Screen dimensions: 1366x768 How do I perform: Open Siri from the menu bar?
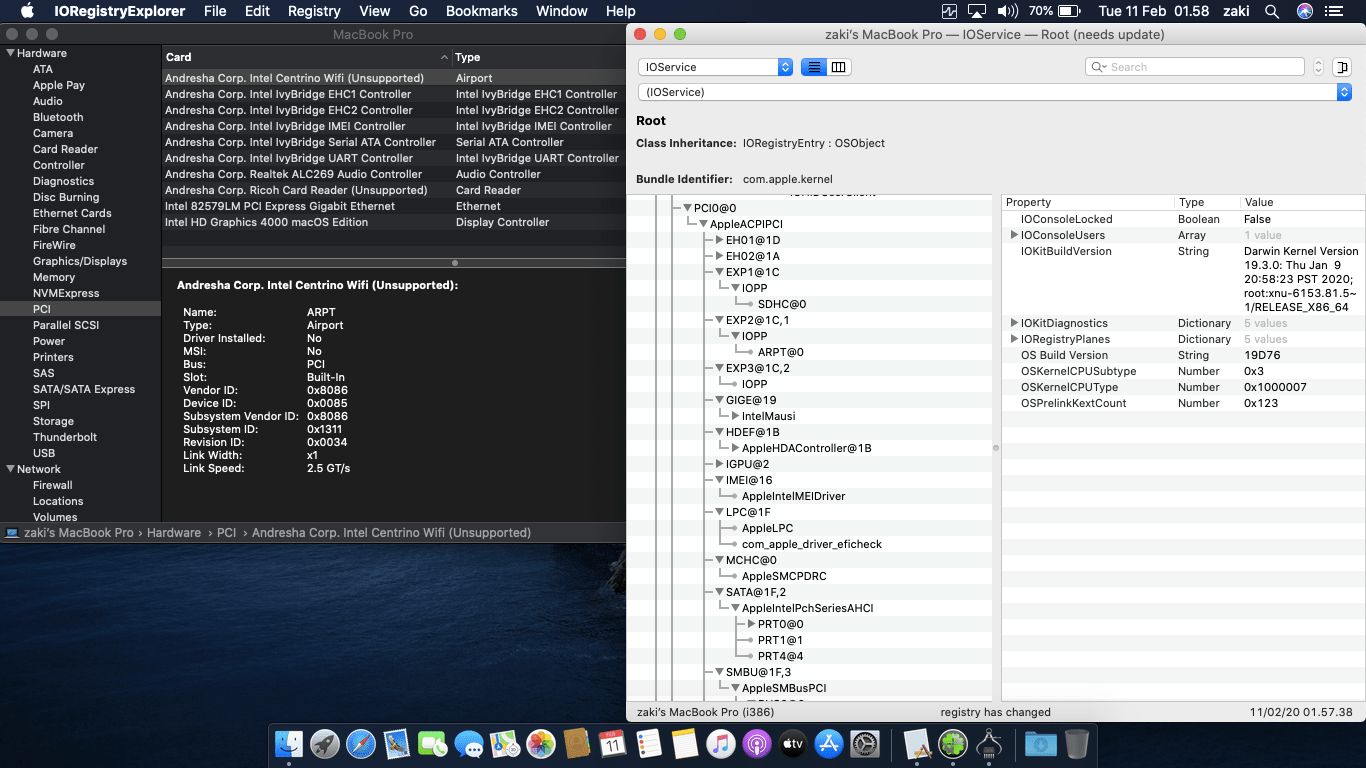[1305, 11]
